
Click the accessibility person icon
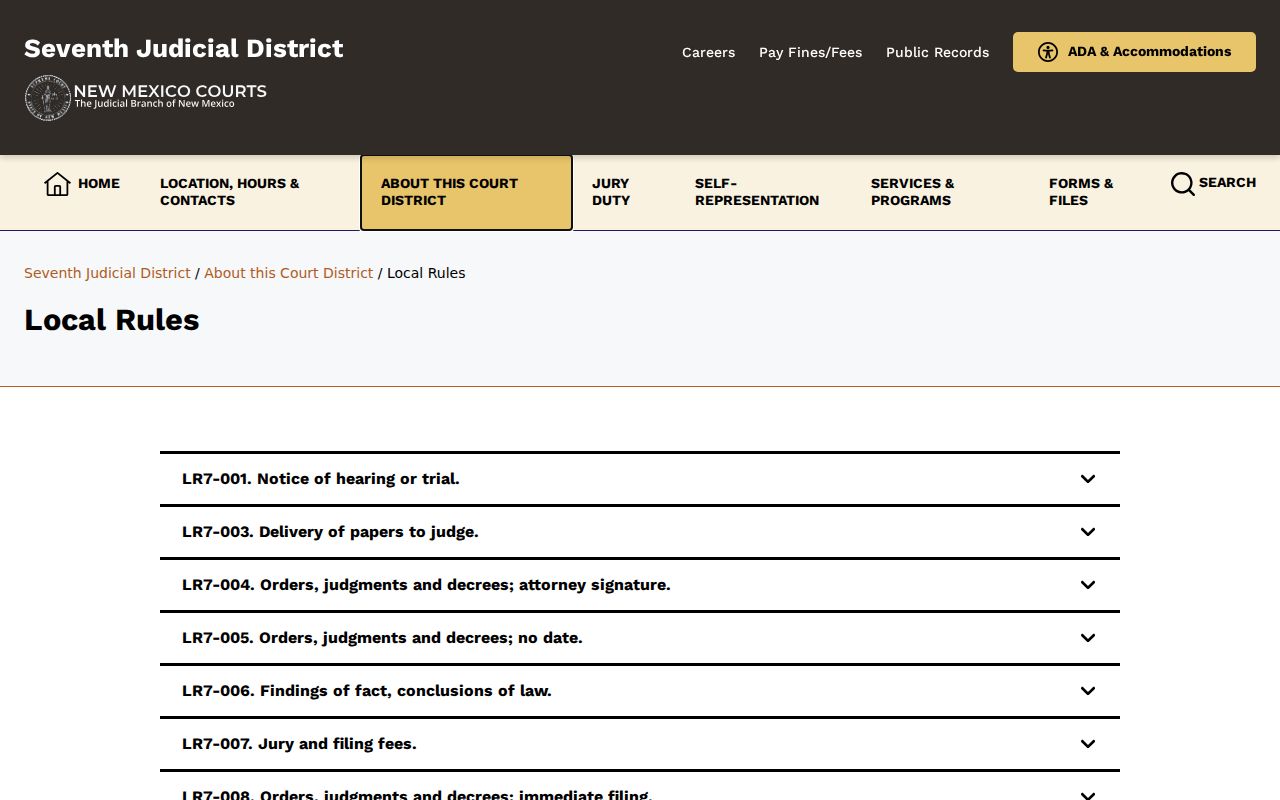1047,52
